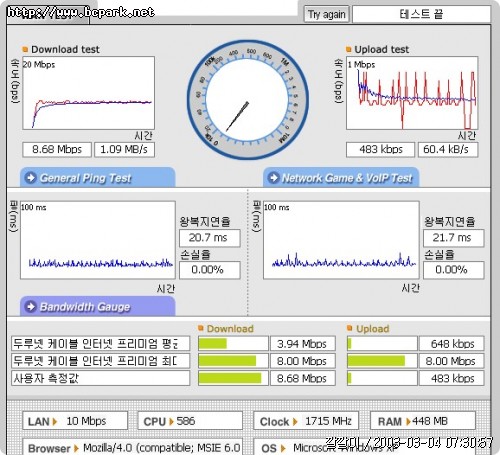Click the arrow icon on Network Game & VoIP Test
Image resolution: width=500 pixels, height=455 pixels.
click(x=274, y=178)
